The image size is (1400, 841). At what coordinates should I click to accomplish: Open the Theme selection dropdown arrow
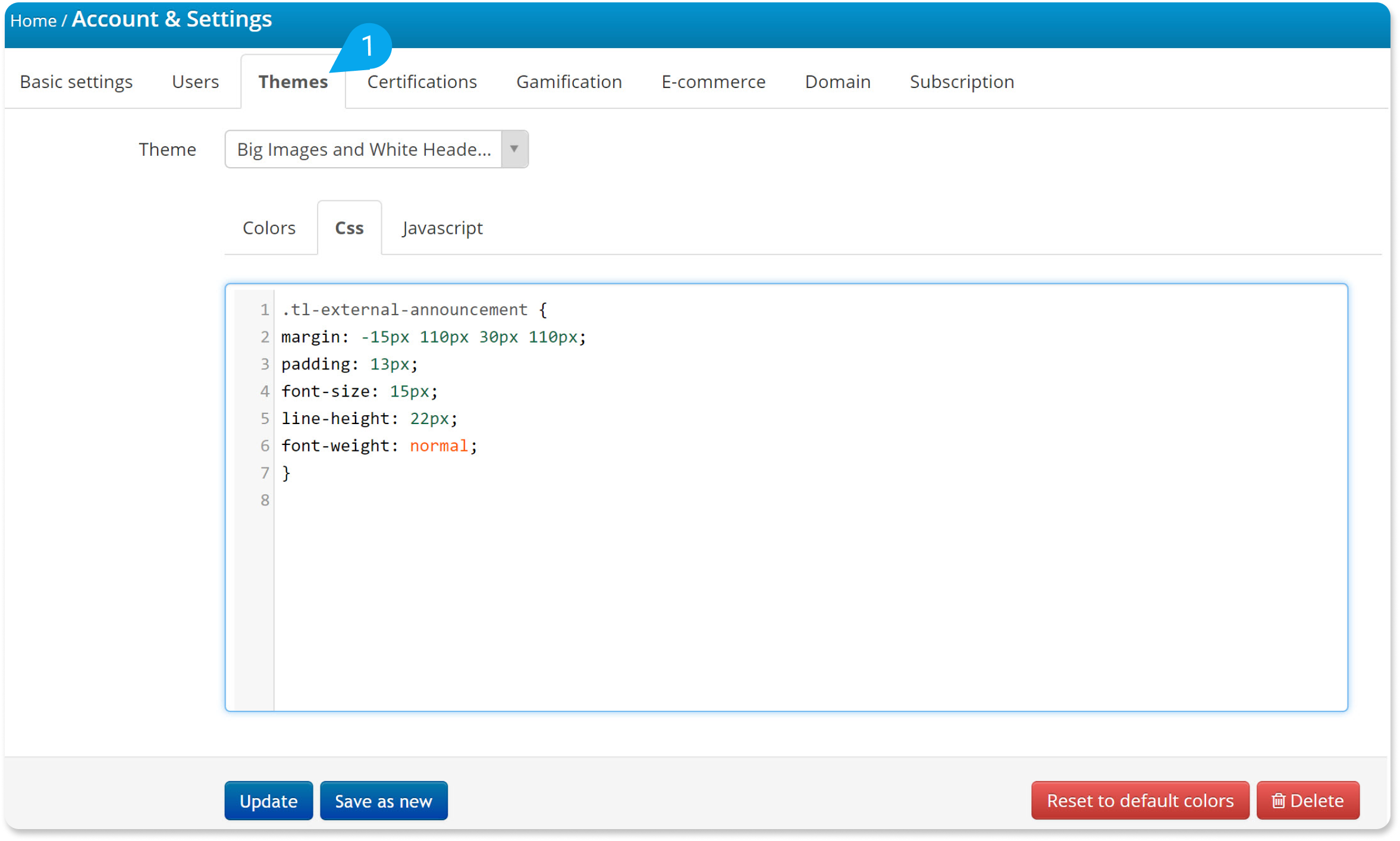click(x=514, y=149)
